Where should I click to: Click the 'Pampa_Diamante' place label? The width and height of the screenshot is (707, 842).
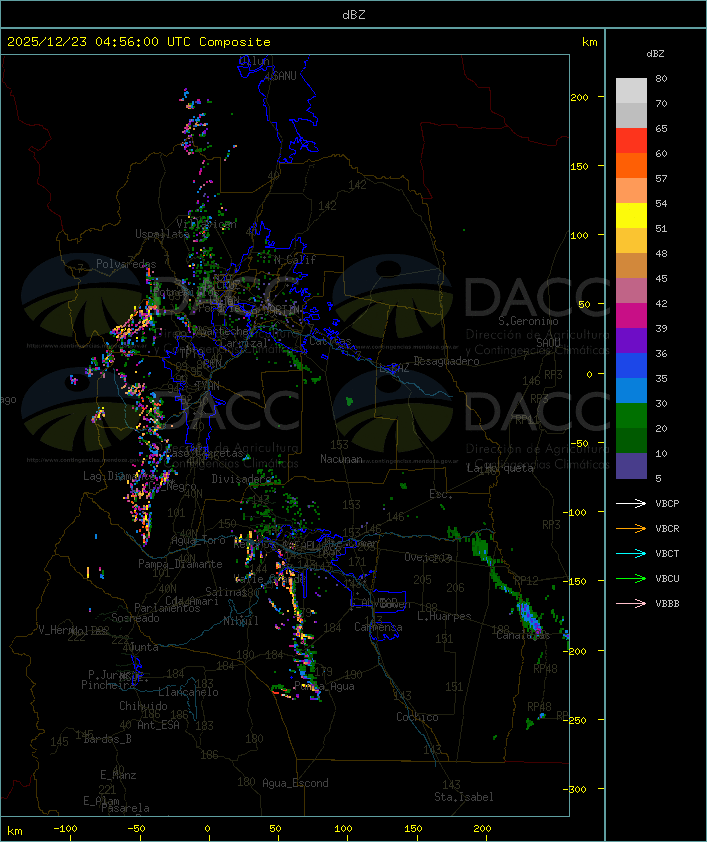[180, 564]
